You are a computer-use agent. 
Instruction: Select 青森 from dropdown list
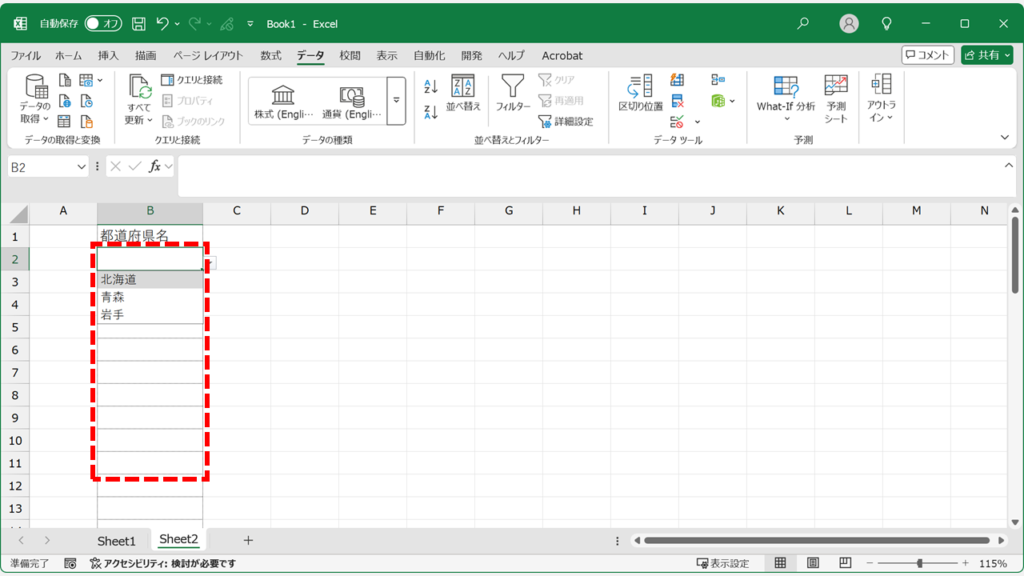click(x=150, y=297)
